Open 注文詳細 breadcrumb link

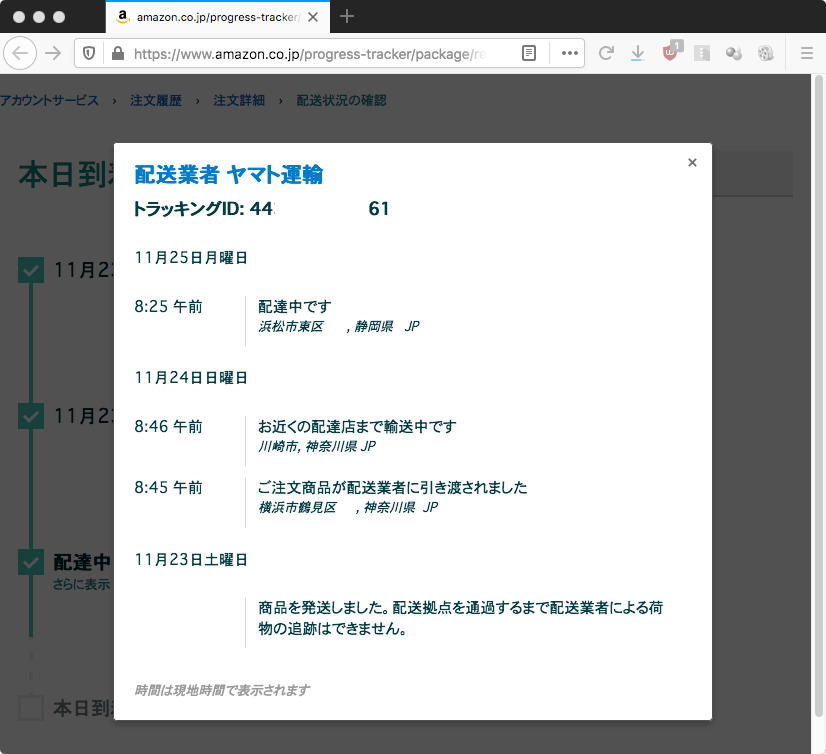(239, 101)
